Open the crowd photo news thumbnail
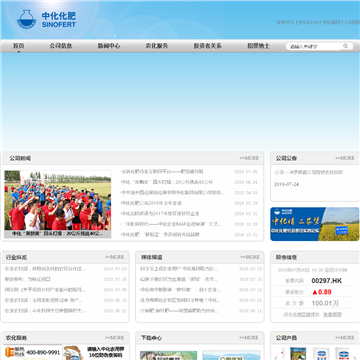Viewport: 360px width, 360px height. click(58, 200)
